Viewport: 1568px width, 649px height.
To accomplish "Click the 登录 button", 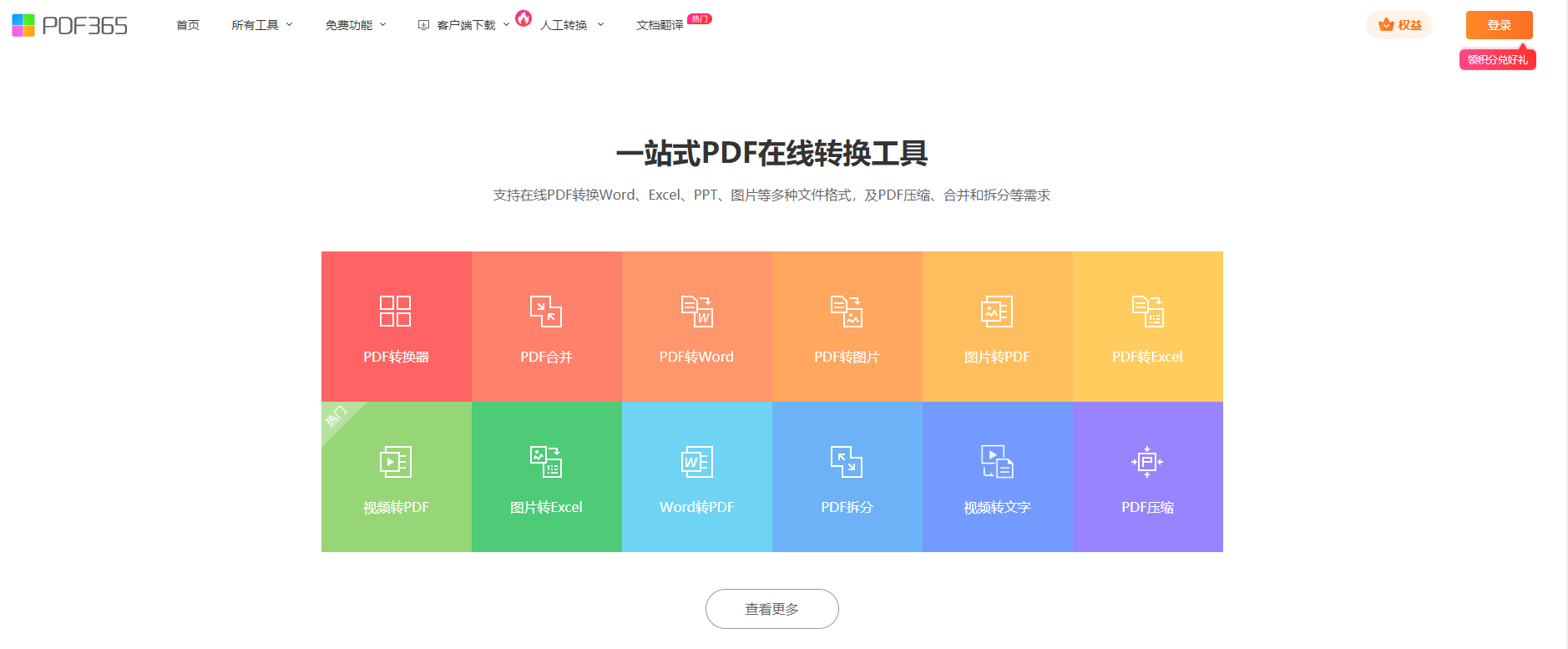I will tap(1500, 25).
